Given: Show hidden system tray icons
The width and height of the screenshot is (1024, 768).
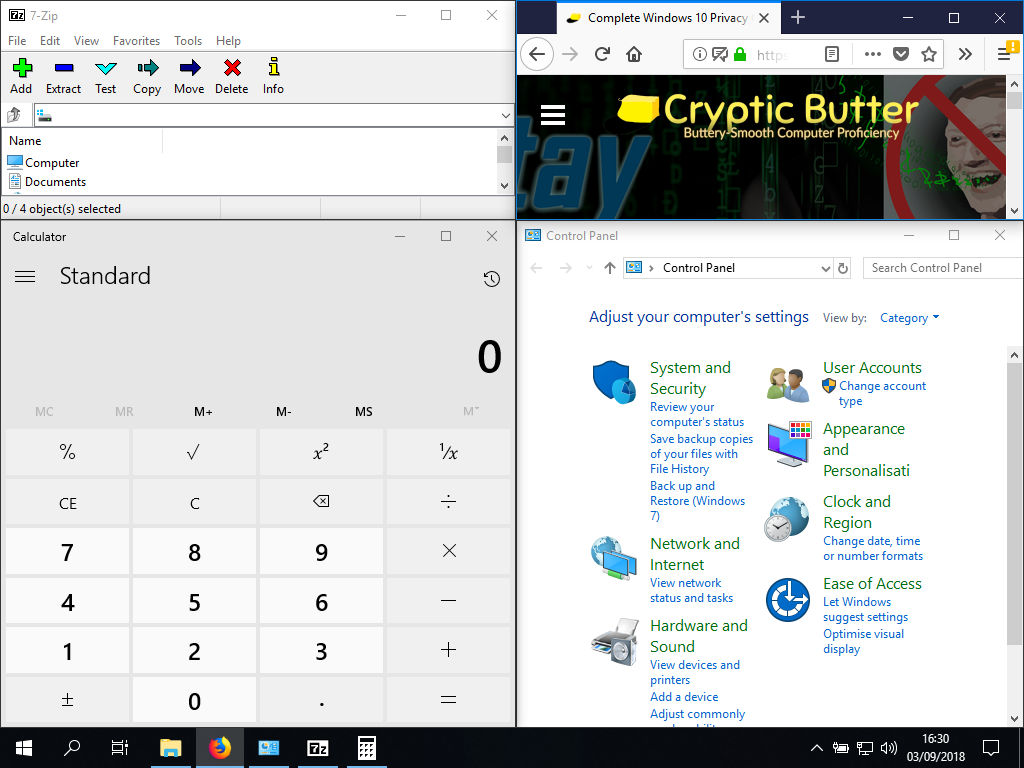Looking at the screenshot, I should [816, 748].
